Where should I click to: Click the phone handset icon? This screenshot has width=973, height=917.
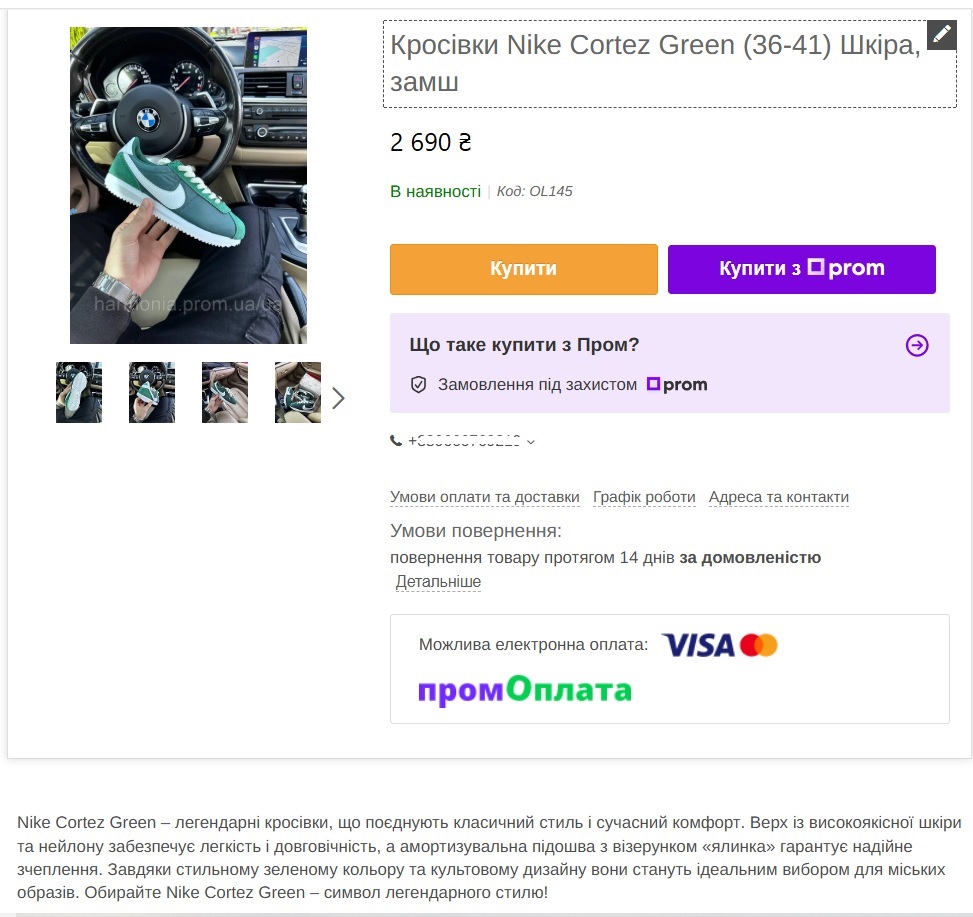pos(396,441)
